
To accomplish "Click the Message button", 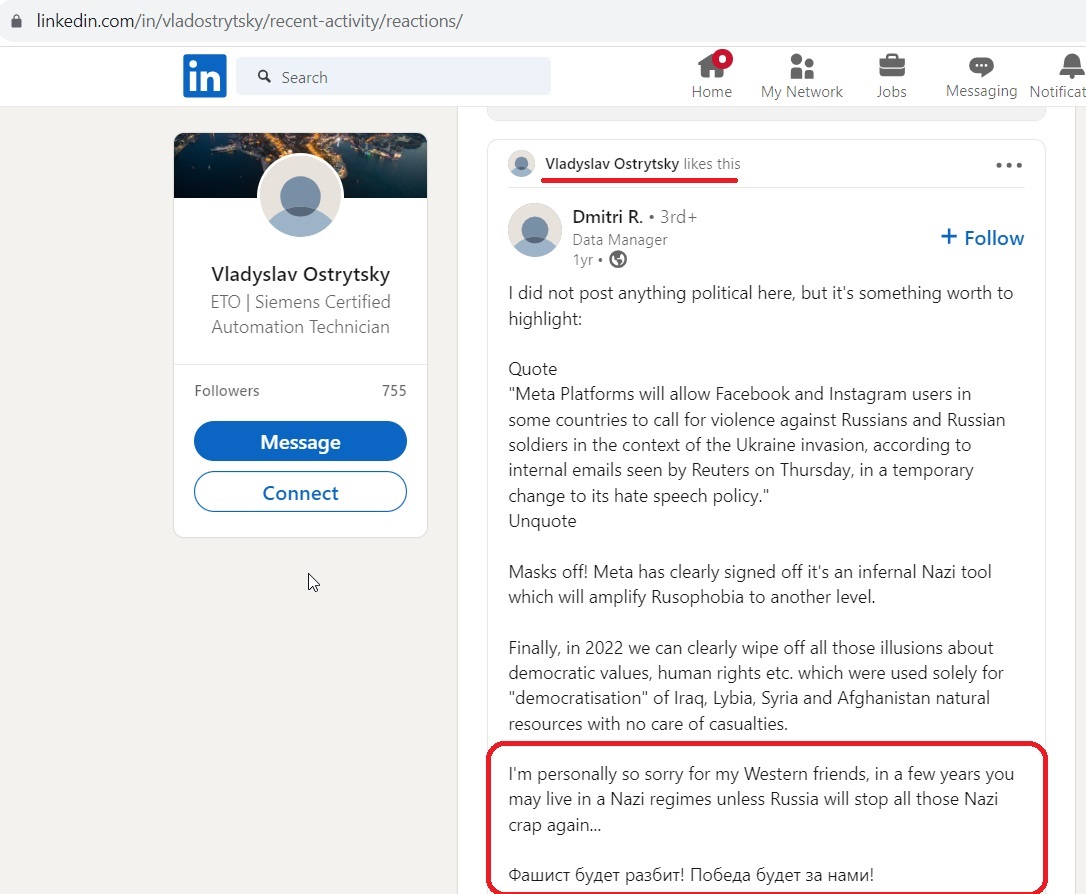I will coord(301,441).
